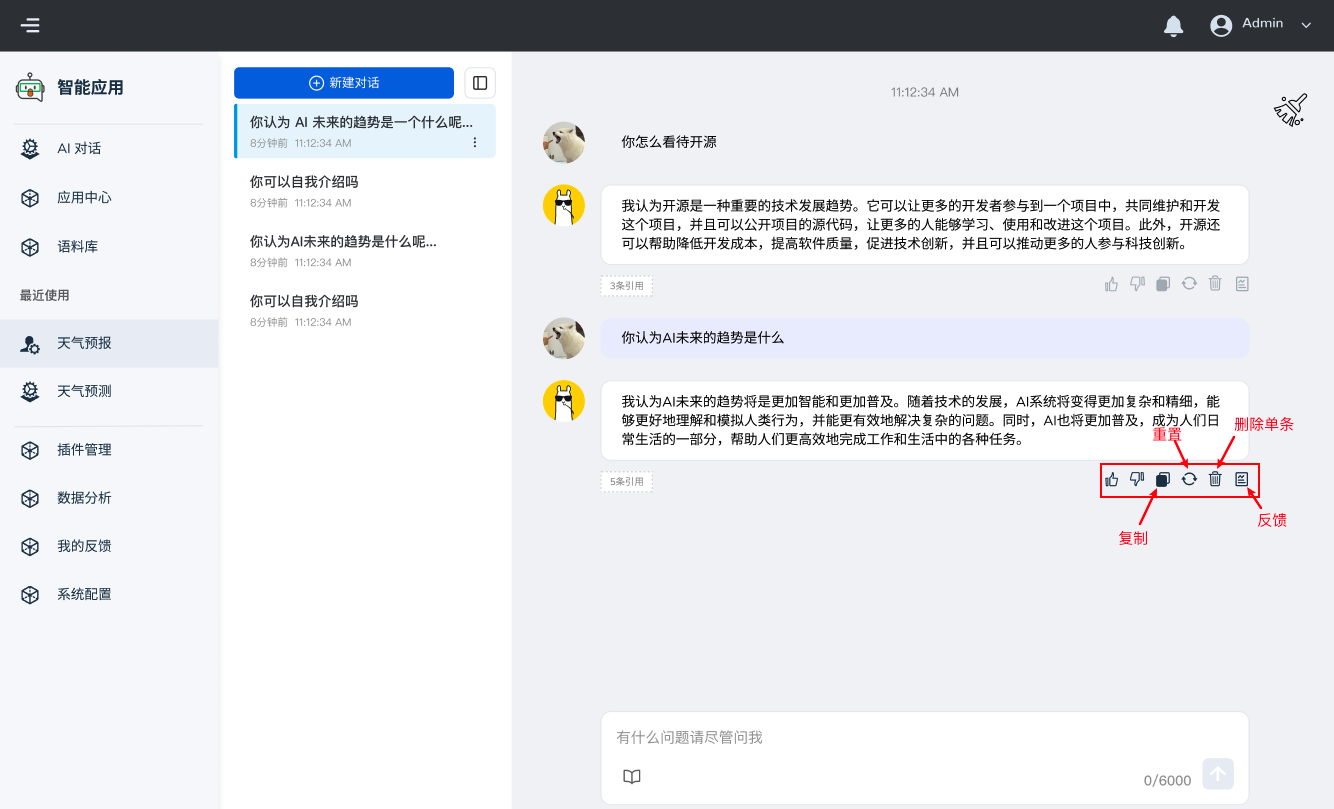Regenerate the open-source answer
The image size is (1334, 809).
point(1189,284)
